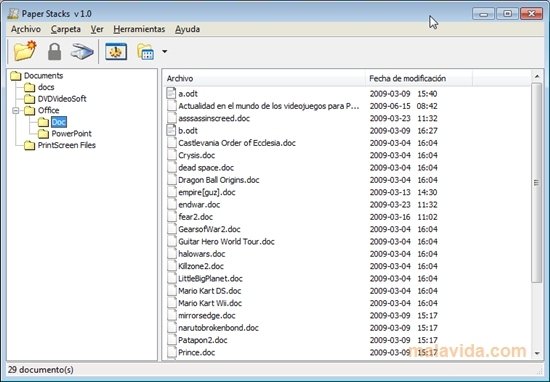The width and height of the screenshot is (550, 382).
Task: Click the Patapon2.doc file icon
Action: [x=171, y=340]
